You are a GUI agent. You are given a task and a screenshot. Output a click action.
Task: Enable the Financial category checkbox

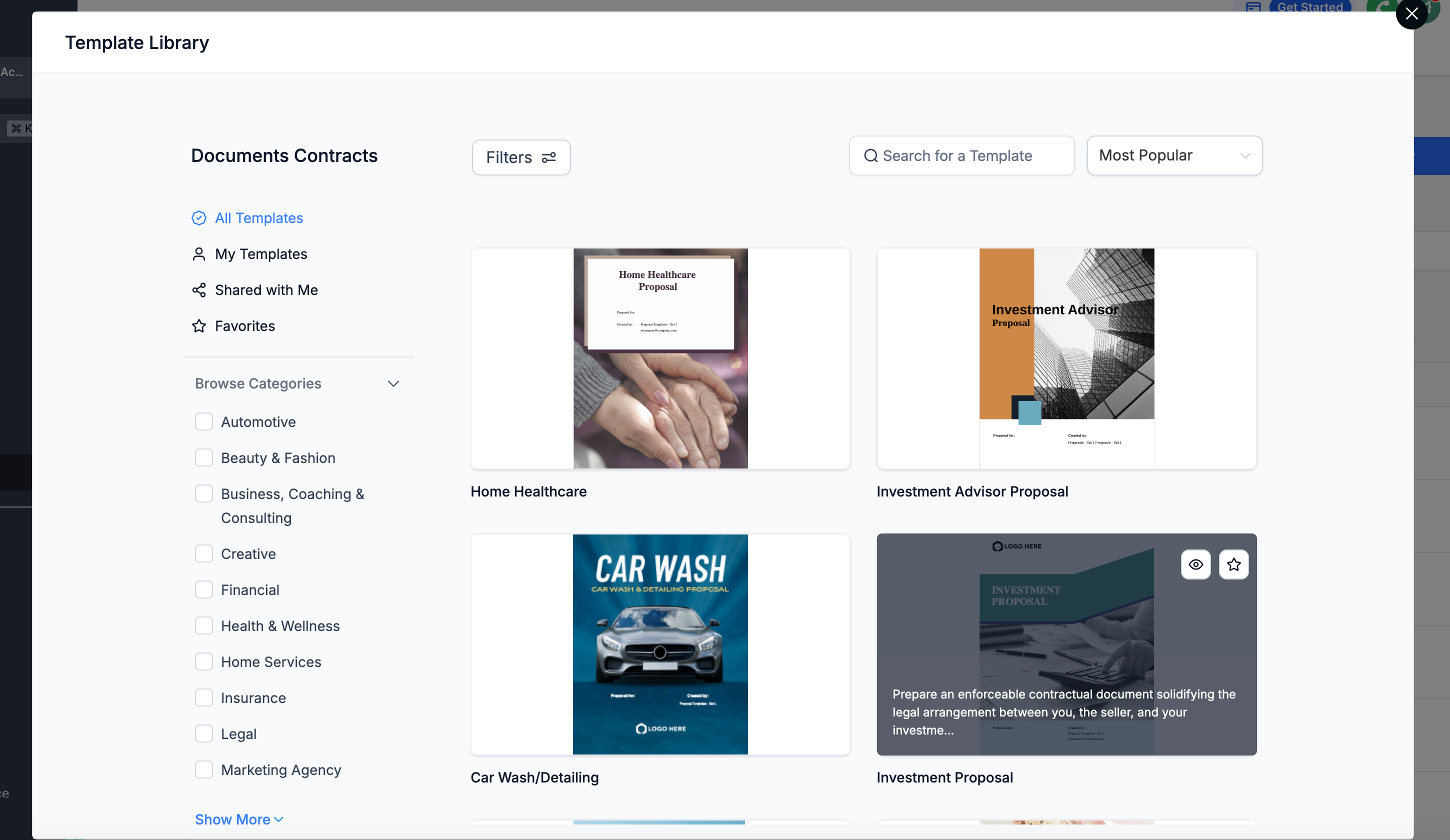click(203, 589)
